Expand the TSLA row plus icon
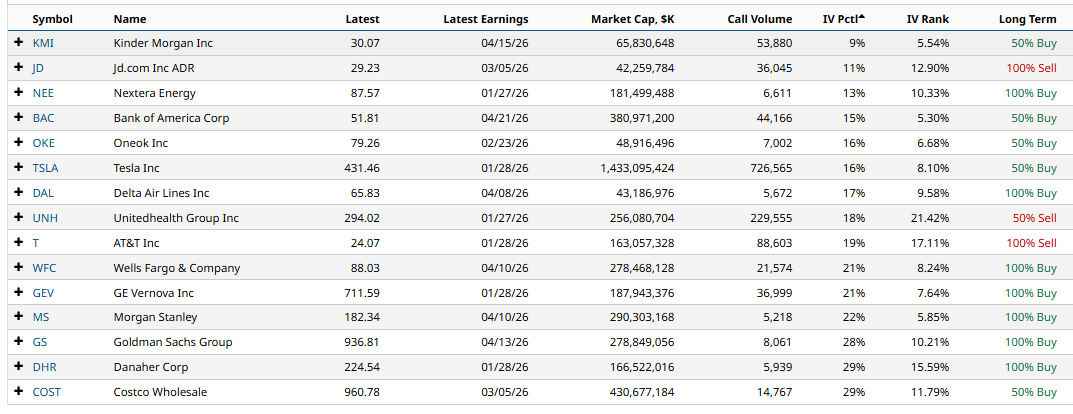 (x=18, y=168)
